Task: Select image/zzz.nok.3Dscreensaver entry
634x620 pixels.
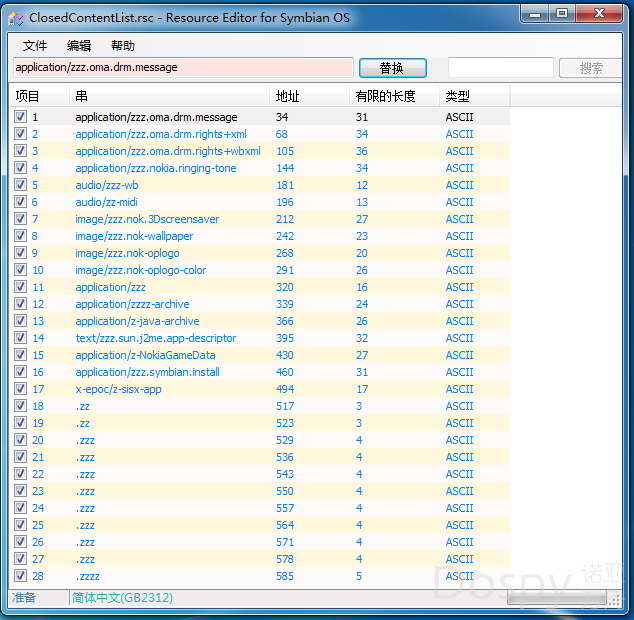Action: click(x=147, y=219)
